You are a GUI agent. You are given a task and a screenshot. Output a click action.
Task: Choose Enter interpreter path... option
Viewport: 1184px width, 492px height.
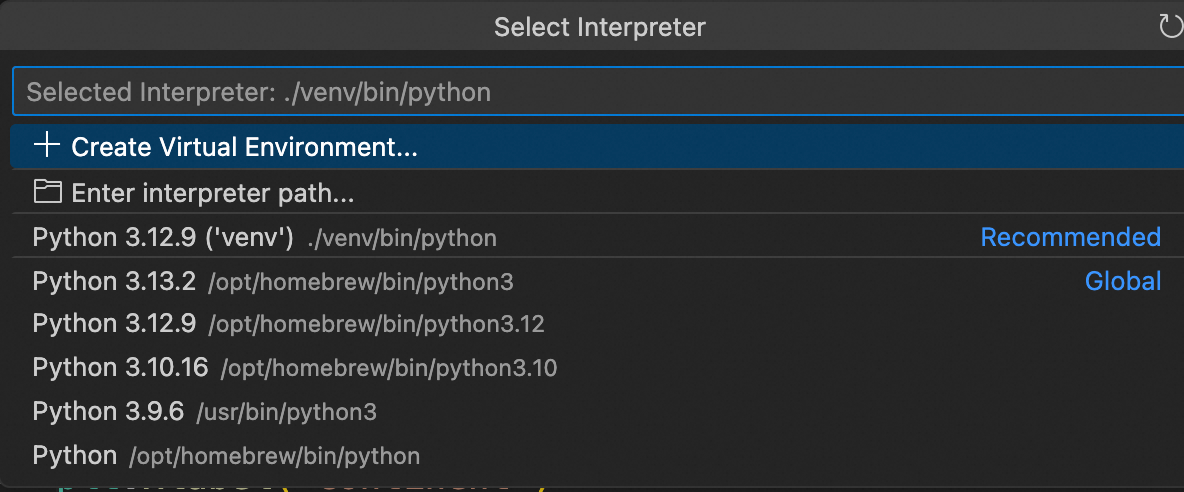coord(598,193)
